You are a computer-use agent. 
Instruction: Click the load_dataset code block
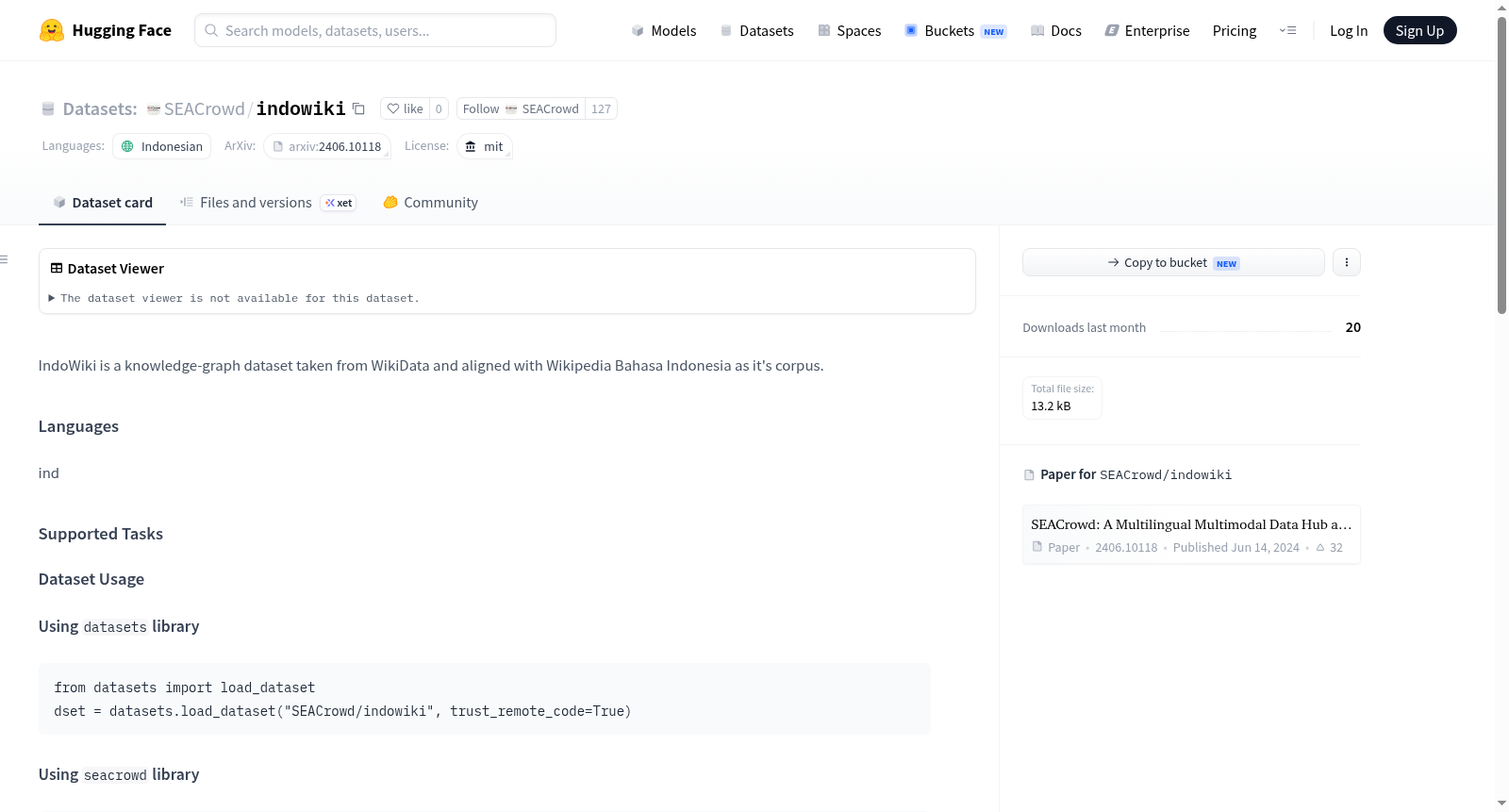[x=485, y=699]
